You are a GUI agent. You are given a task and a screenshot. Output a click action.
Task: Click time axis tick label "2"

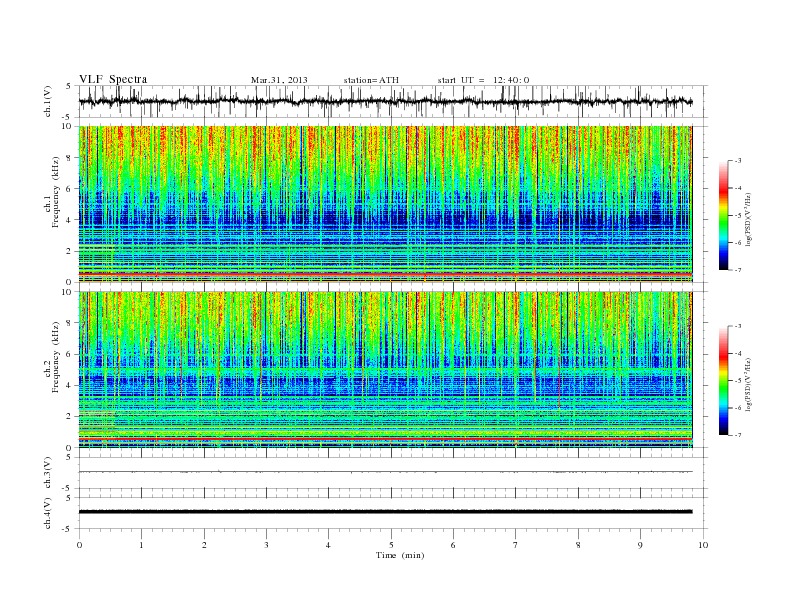tap(204, 545)
